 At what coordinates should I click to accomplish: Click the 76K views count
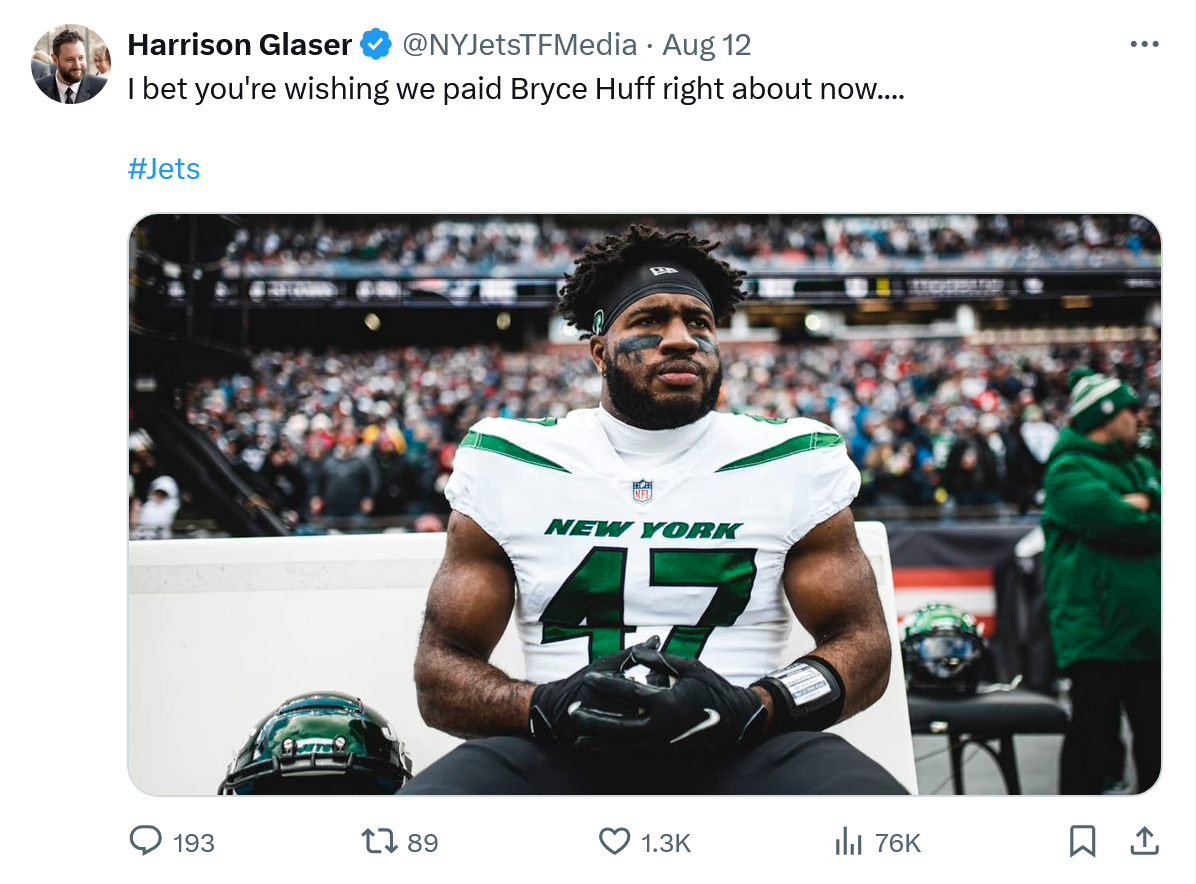[x=897, y=843]
